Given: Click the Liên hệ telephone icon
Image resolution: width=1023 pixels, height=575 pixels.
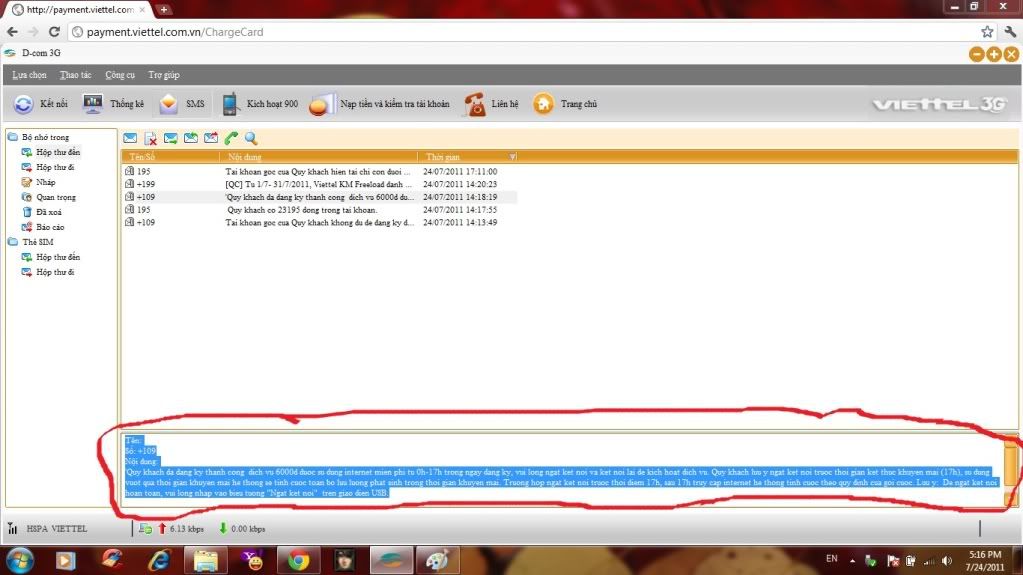Looking at the screenshot, I should 475,104.
